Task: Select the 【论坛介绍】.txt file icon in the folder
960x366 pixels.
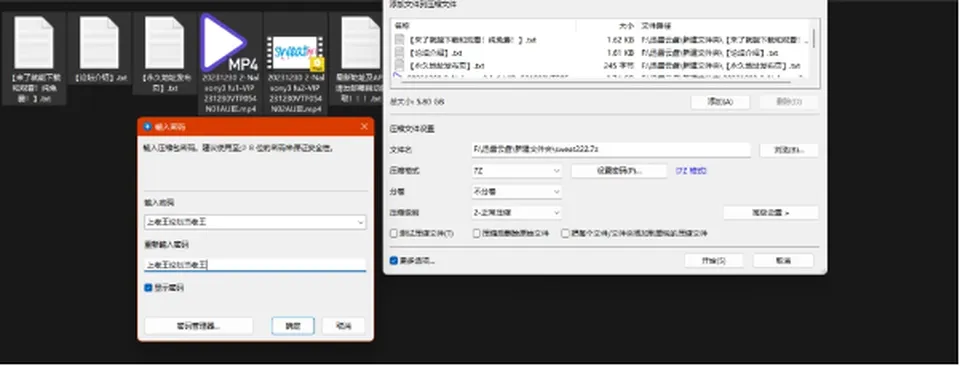Action: tap(99, 43)
